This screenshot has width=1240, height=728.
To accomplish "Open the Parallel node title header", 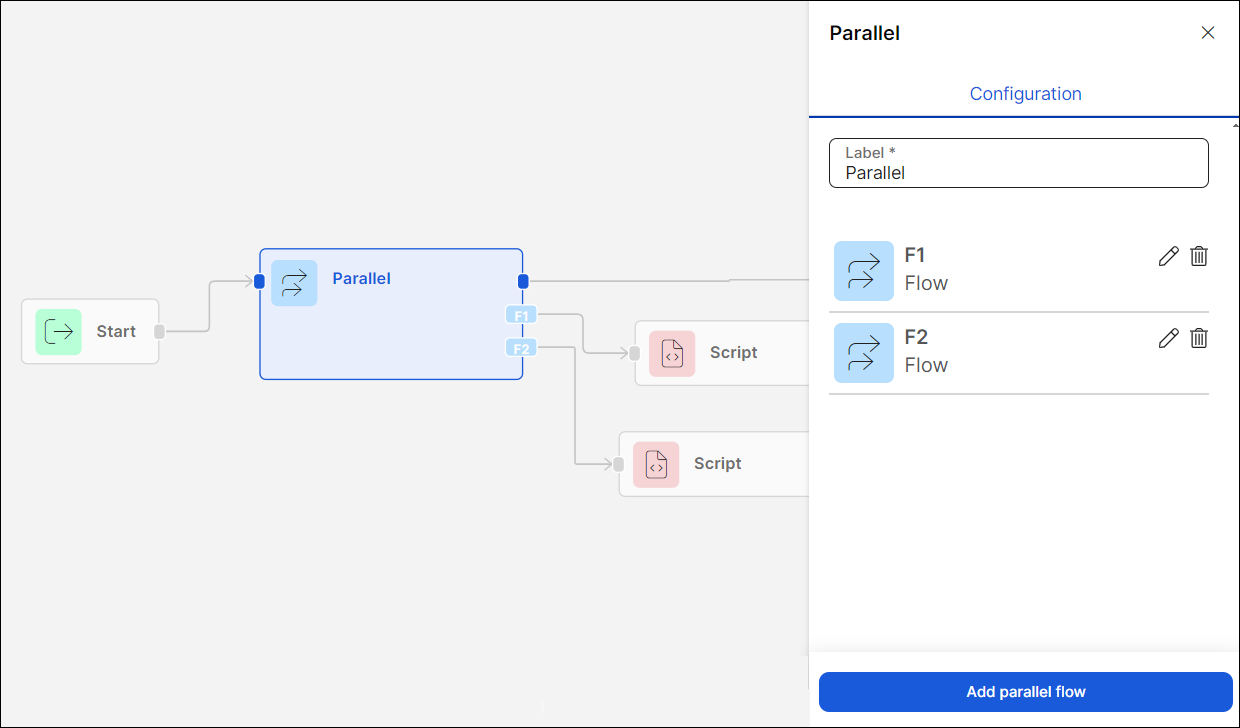I will point(864,33).
